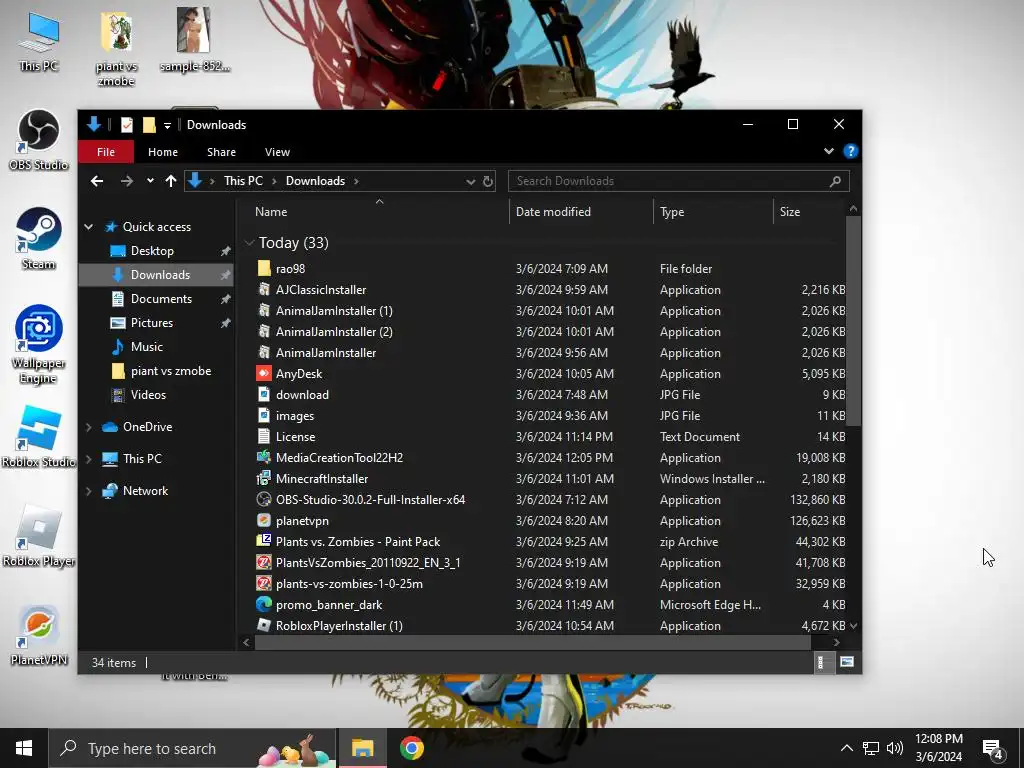The width and height of the screenshot is (1024, 768).
Task: Open the Home ribbon tab
Action: (x=163, y=152)
